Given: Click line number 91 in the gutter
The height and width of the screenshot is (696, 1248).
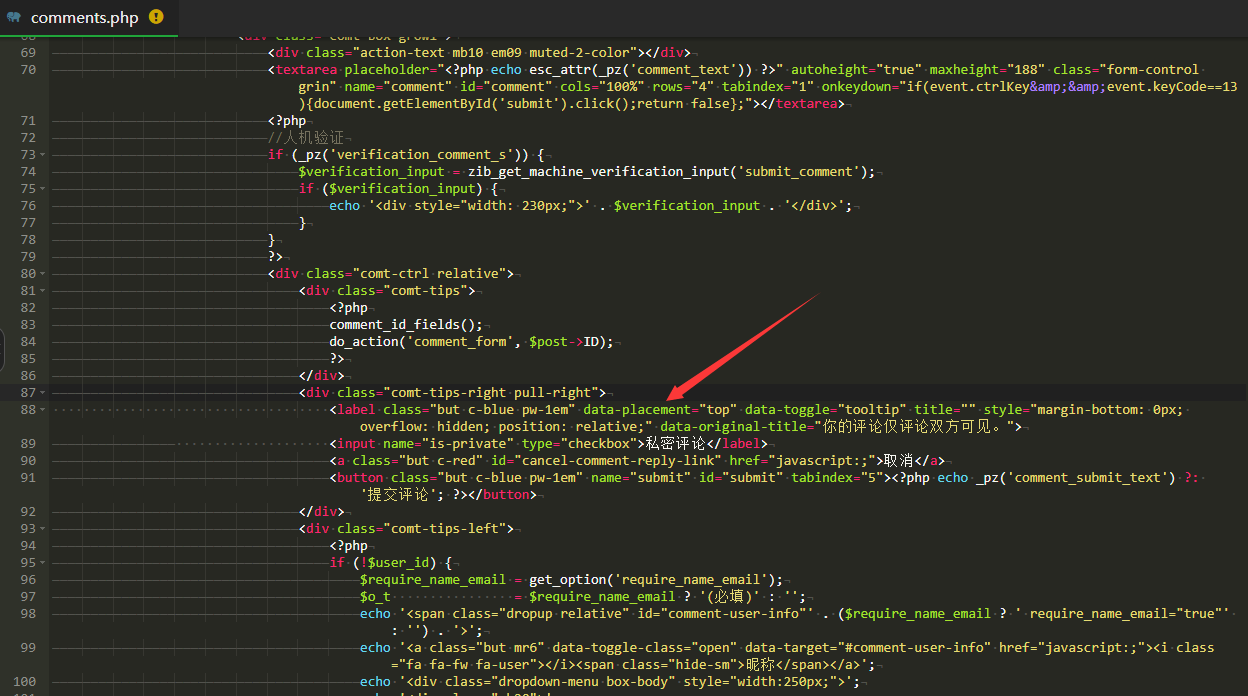Looking at the screenshot, I should pyautogui.click(x=27, y=478).
